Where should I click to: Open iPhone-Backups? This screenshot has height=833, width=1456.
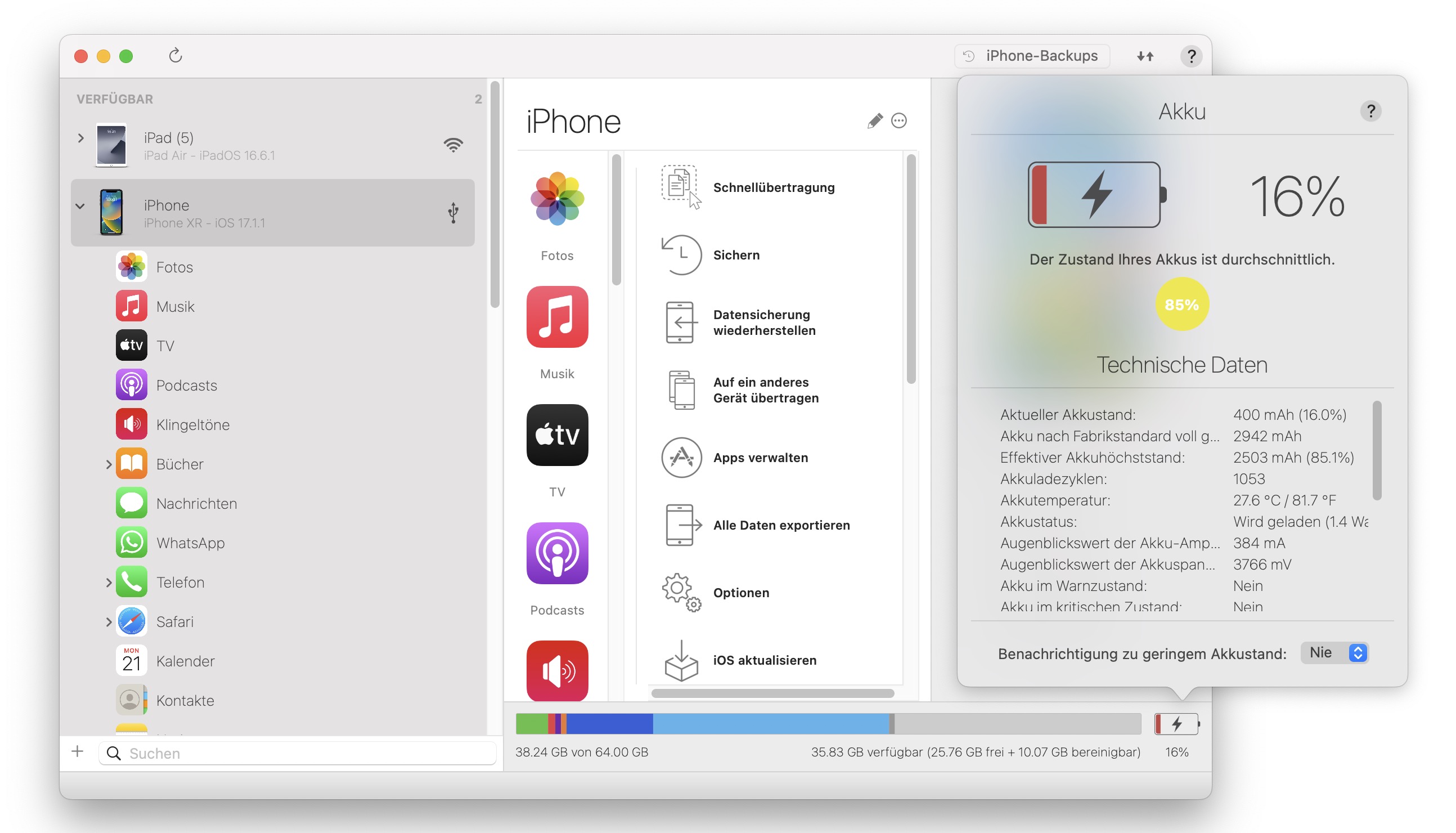(x=1032, y=56)
